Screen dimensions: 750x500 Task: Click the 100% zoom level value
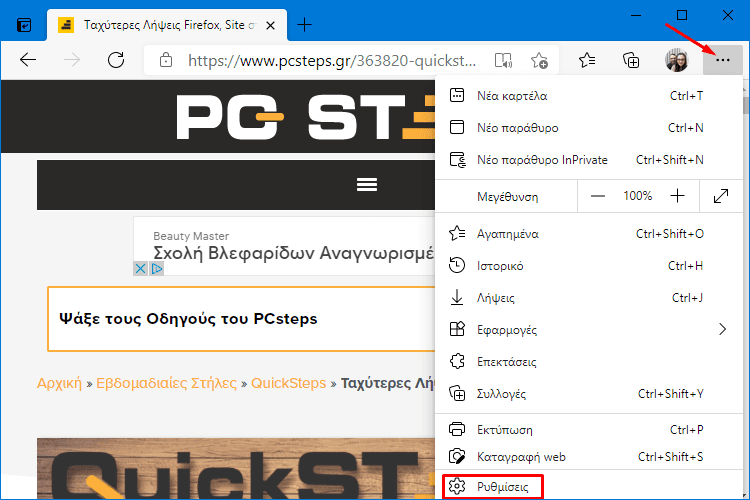click(x=637, y=196)
